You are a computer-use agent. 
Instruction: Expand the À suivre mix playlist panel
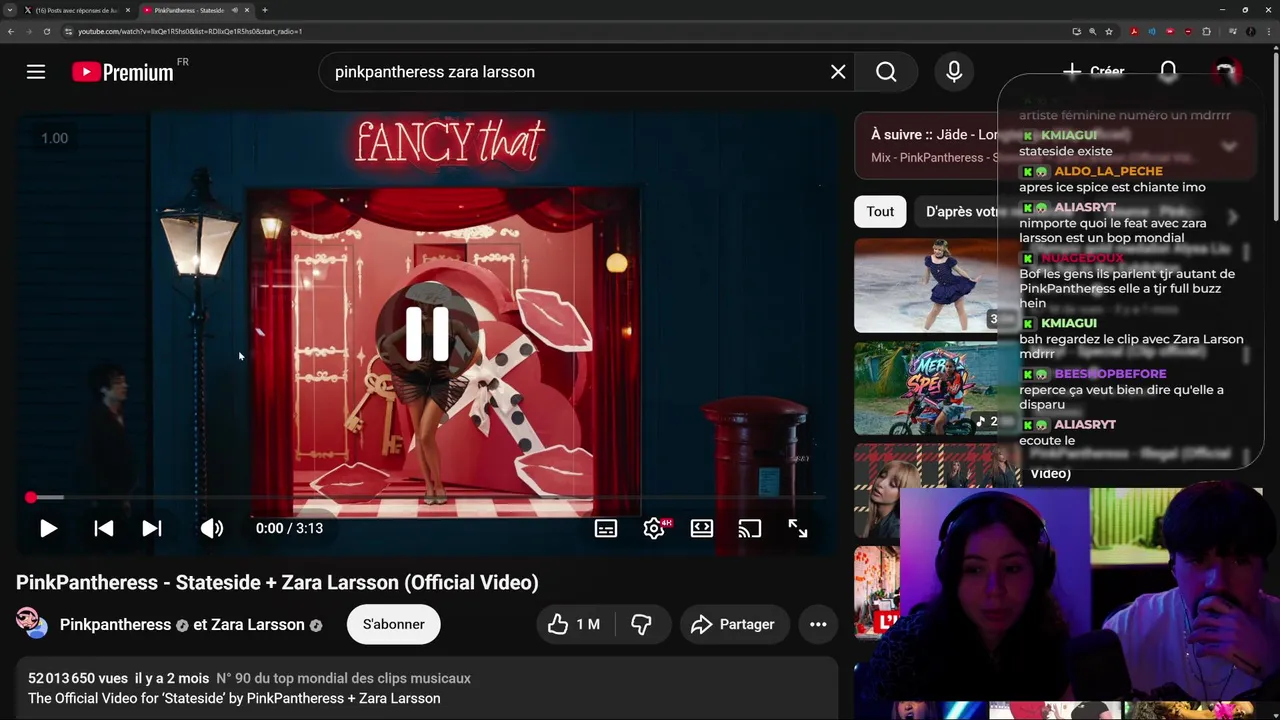tap(1229, 146)
